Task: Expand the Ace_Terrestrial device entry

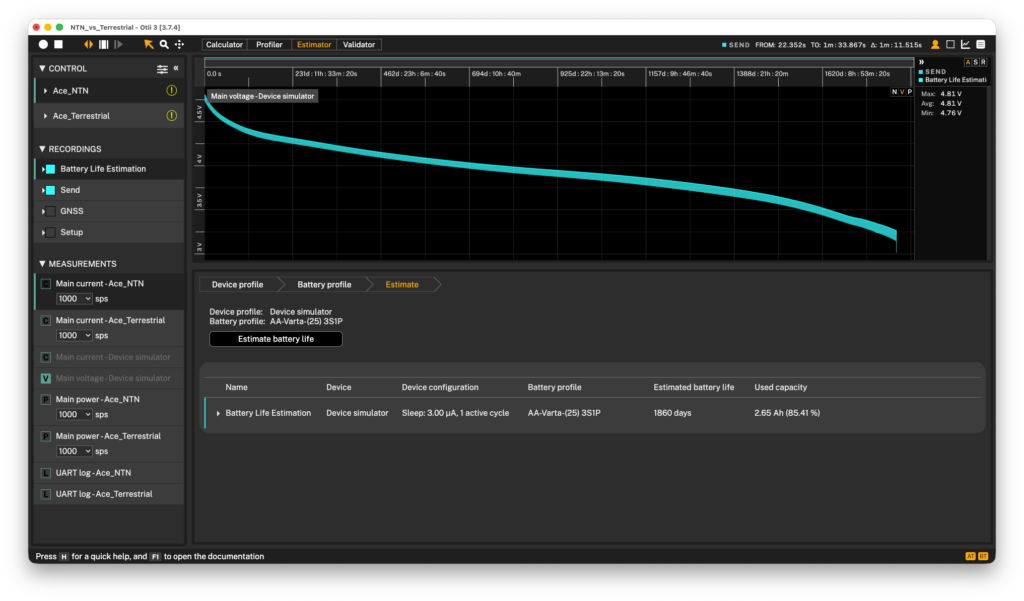Action: coord(45,116)
